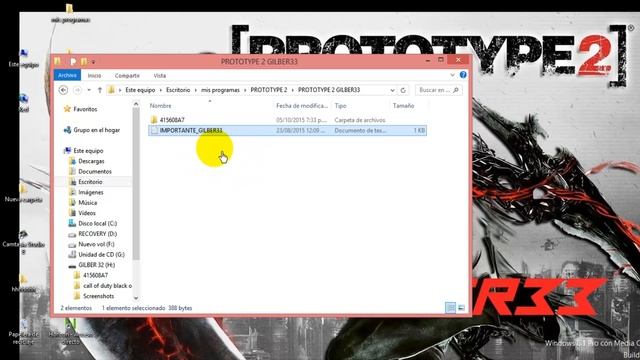640x360 pixels.
Task: Open call of duty black o folder
Action: (107, 286)
